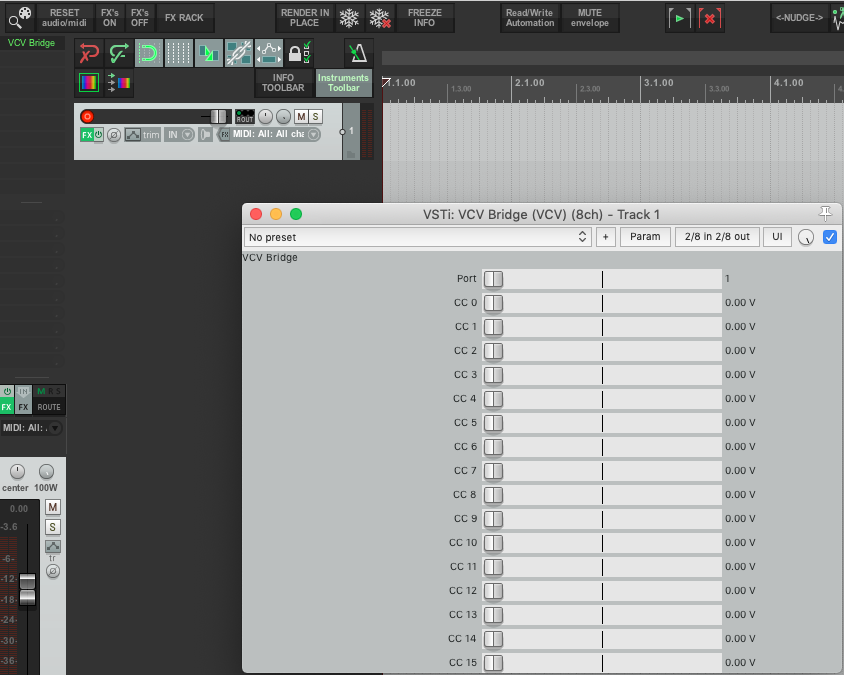
Task: Open track 1 MIDI input dropdown arrow
Action: [x=314, y=135]
